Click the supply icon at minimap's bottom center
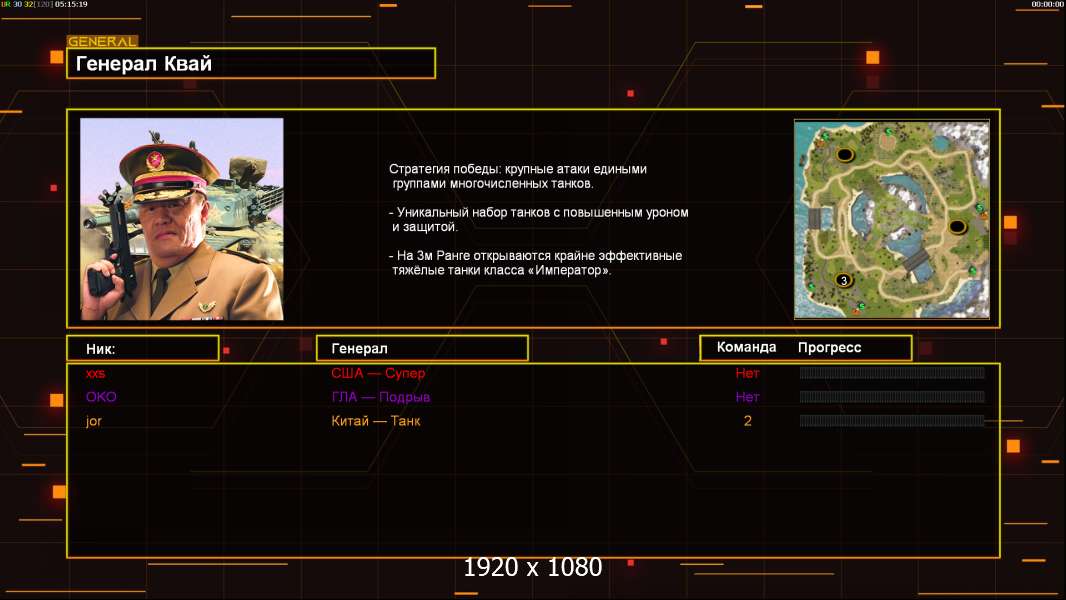The width and height of the screenshot is (1066, 600). [x=861, y=305]
